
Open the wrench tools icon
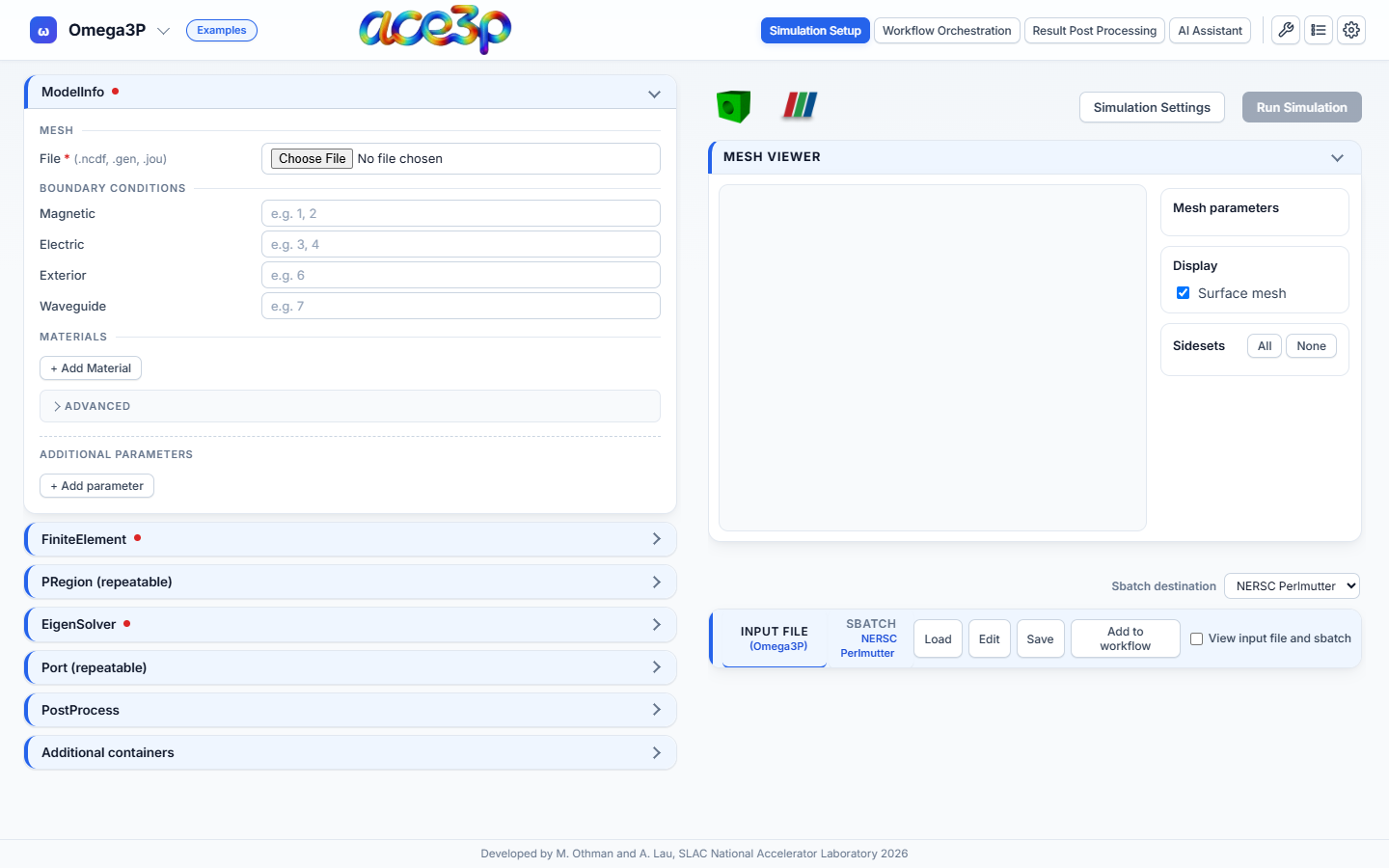(x=1286, y=30)
